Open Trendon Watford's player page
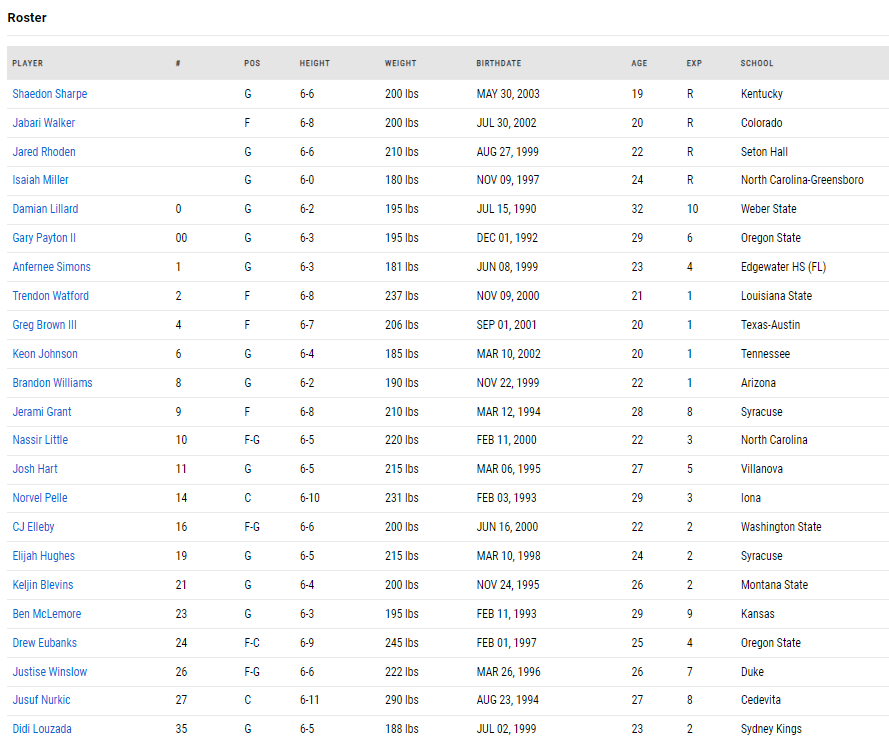This screenshot has width=889, height=743. (x=50, y=295)
